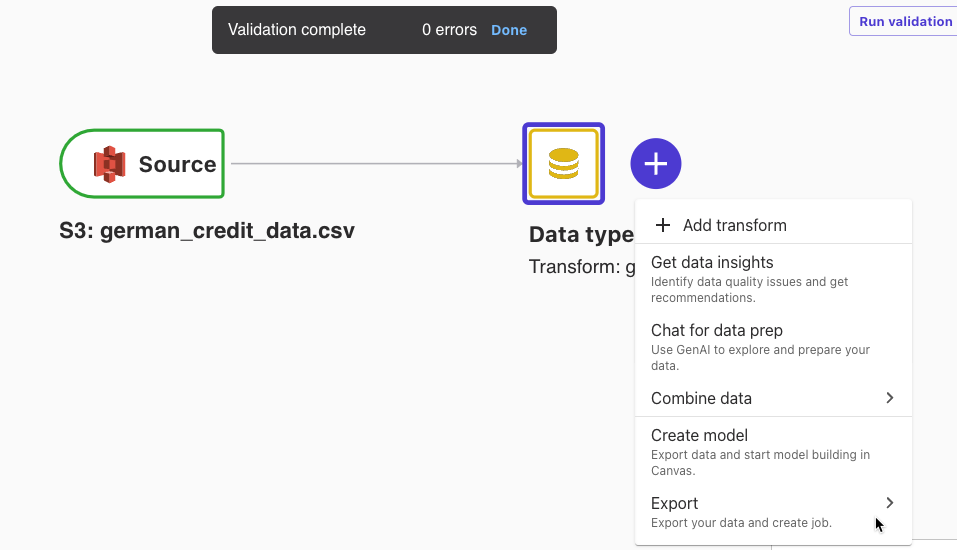Screen dimensions: 957x550
Task: Choose Create model menu item
Action: [x=773, y=452]
